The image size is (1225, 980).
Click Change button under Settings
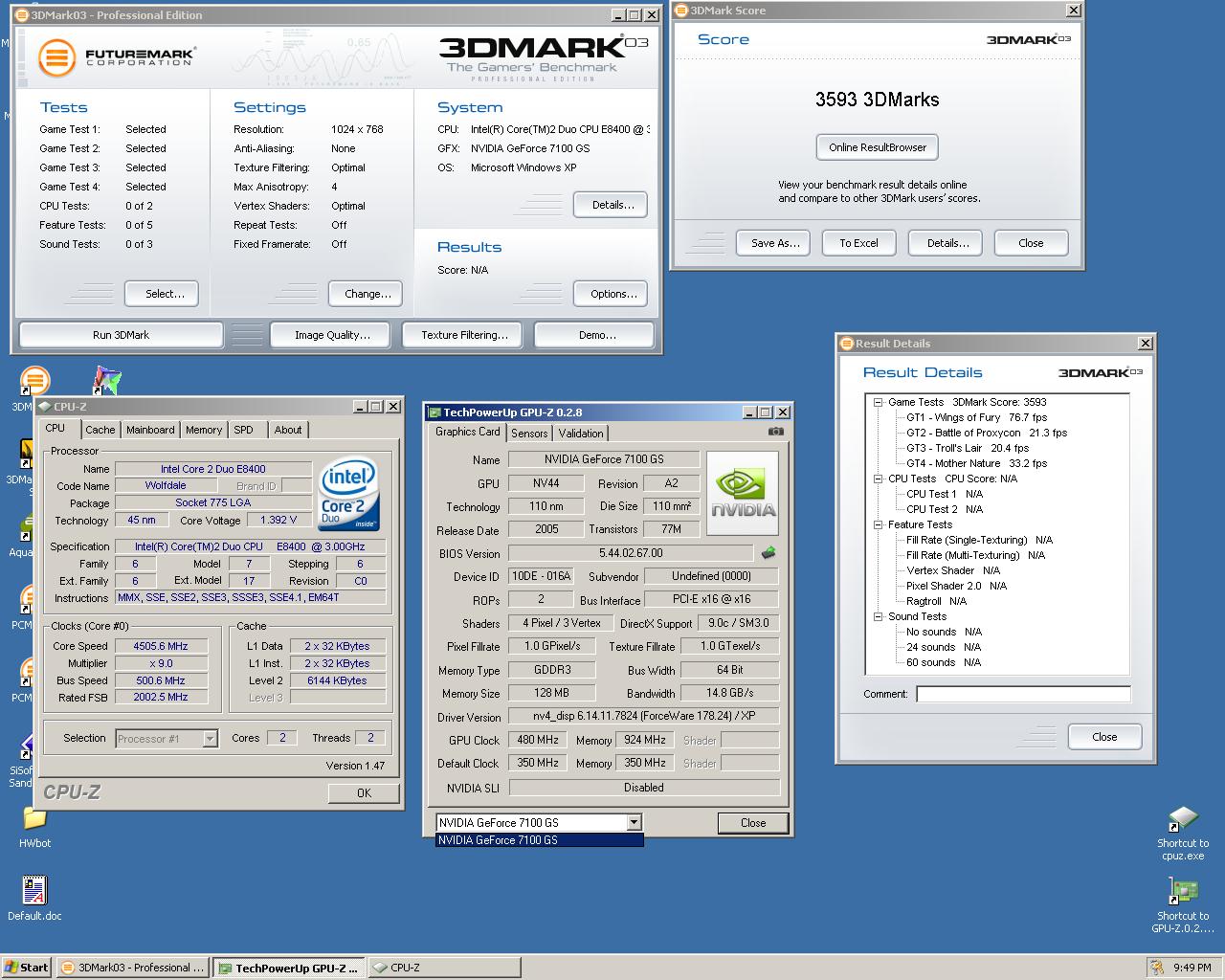pos(367,294)
